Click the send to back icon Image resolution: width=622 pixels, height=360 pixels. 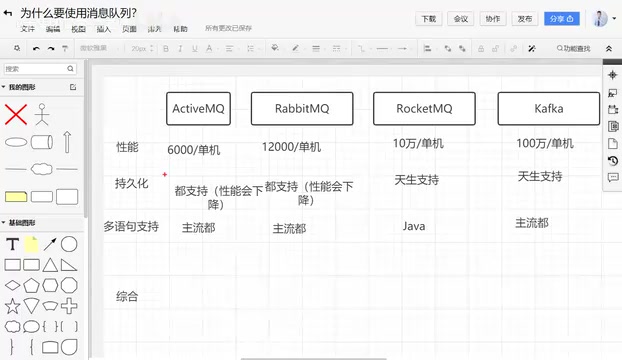(462, 48)
